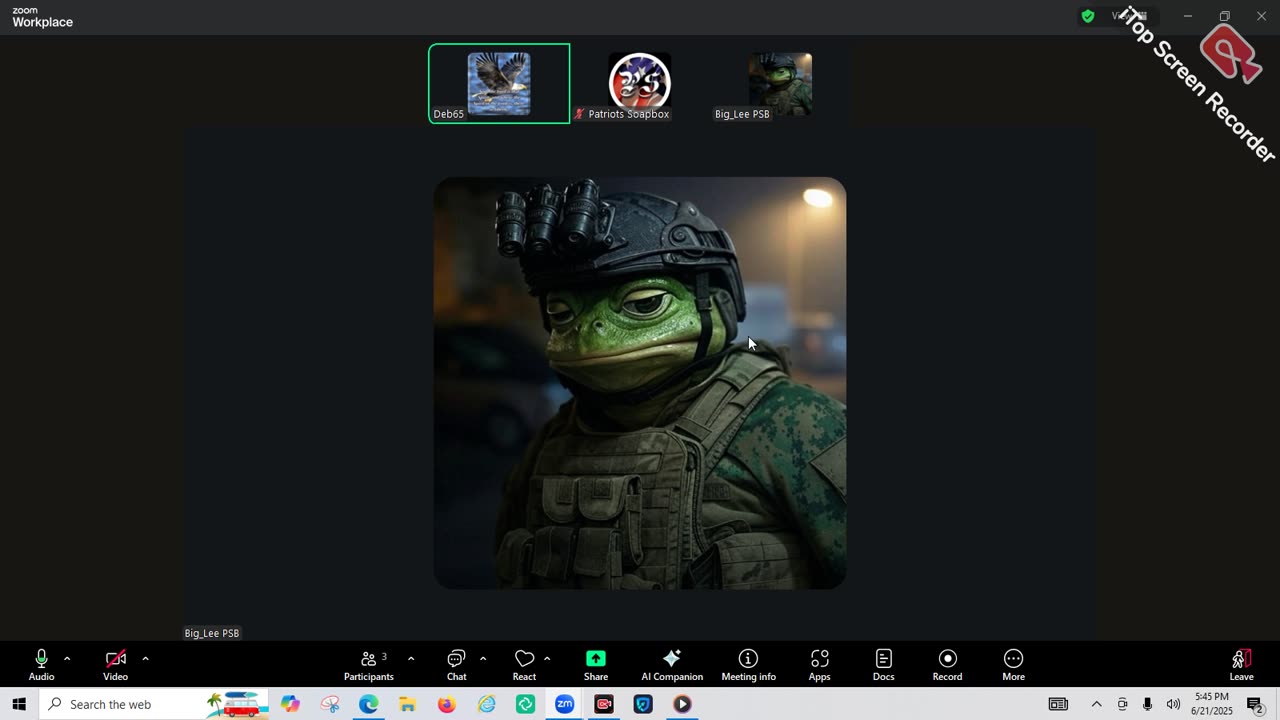Open iTop Screen Recorder in taskbar
The height and width of the screenshot is (720, 1280).
pos(604,704)
